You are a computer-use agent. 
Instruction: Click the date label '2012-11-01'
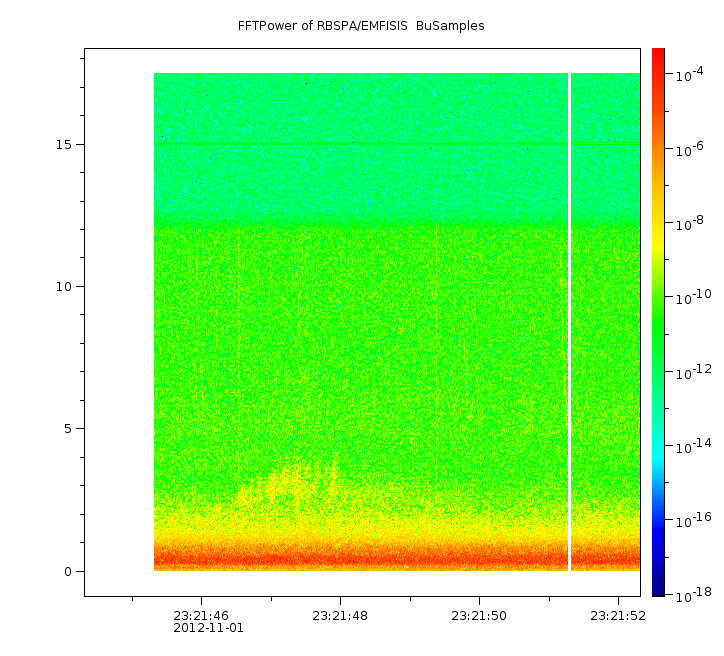coord(208,628)
